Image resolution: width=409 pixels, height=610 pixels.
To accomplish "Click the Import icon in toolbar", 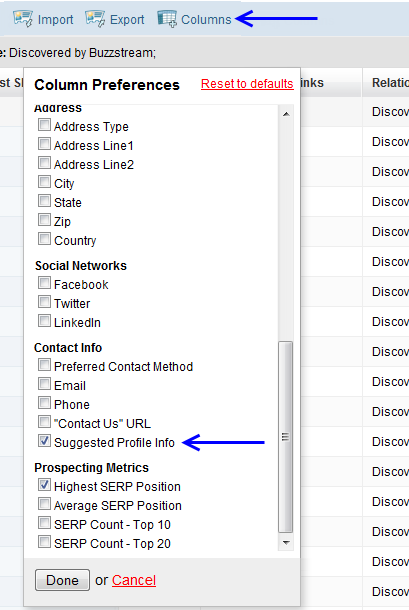I will click(23, 19).
